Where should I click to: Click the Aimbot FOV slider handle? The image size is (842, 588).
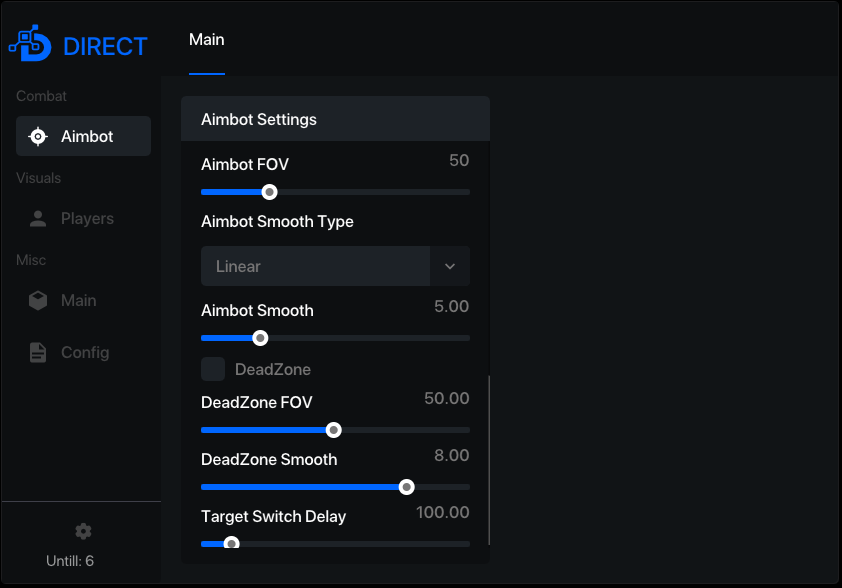coord(270,192)
